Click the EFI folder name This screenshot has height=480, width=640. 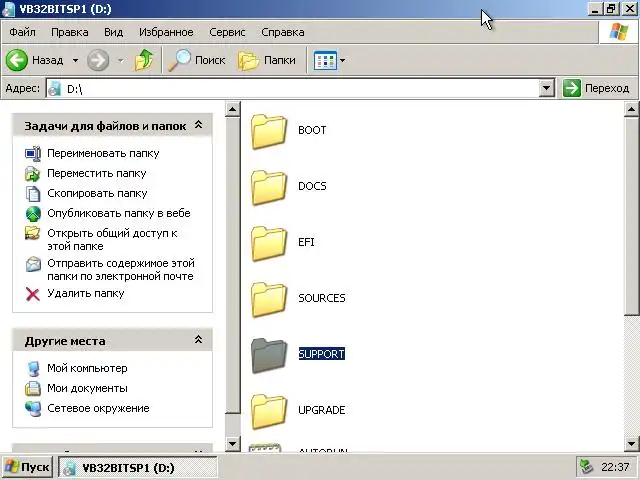point(307,242)
